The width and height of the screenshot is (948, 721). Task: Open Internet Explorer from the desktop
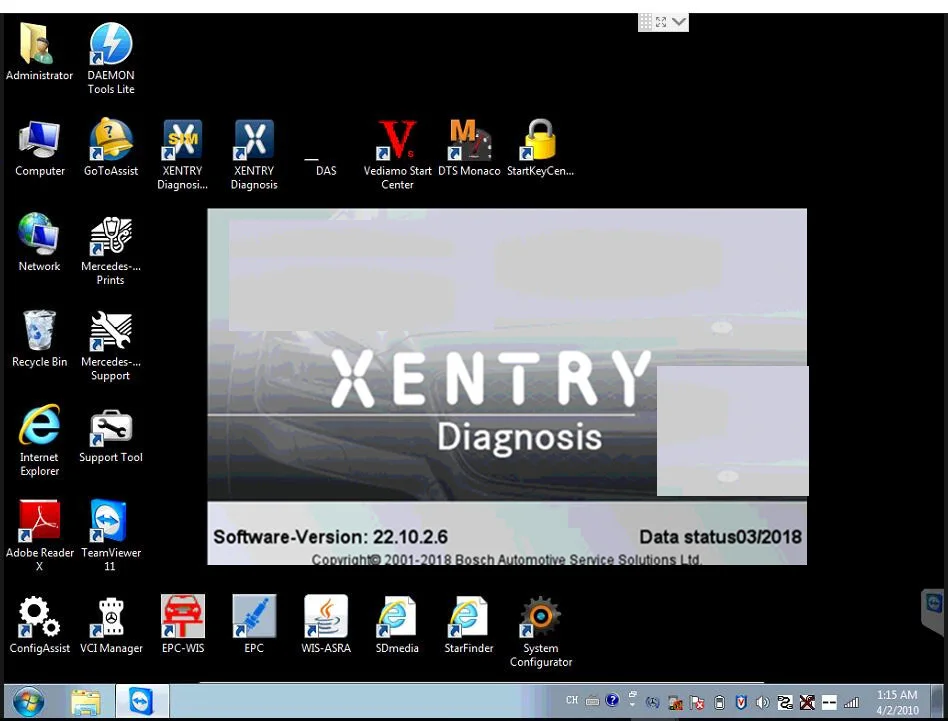[39, 440]
